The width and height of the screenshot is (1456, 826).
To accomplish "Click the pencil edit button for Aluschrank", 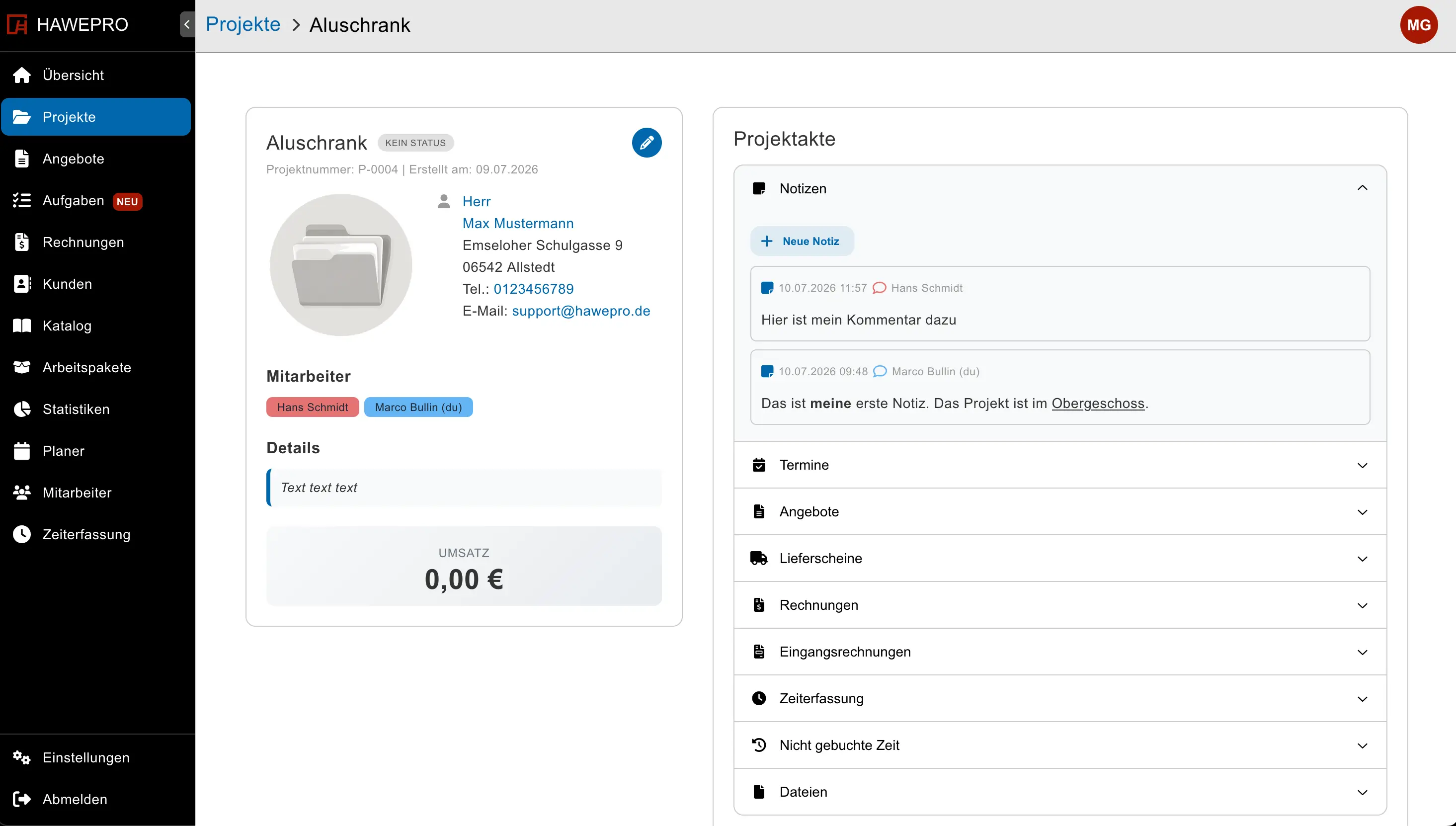I will click(x=647, y=143).
